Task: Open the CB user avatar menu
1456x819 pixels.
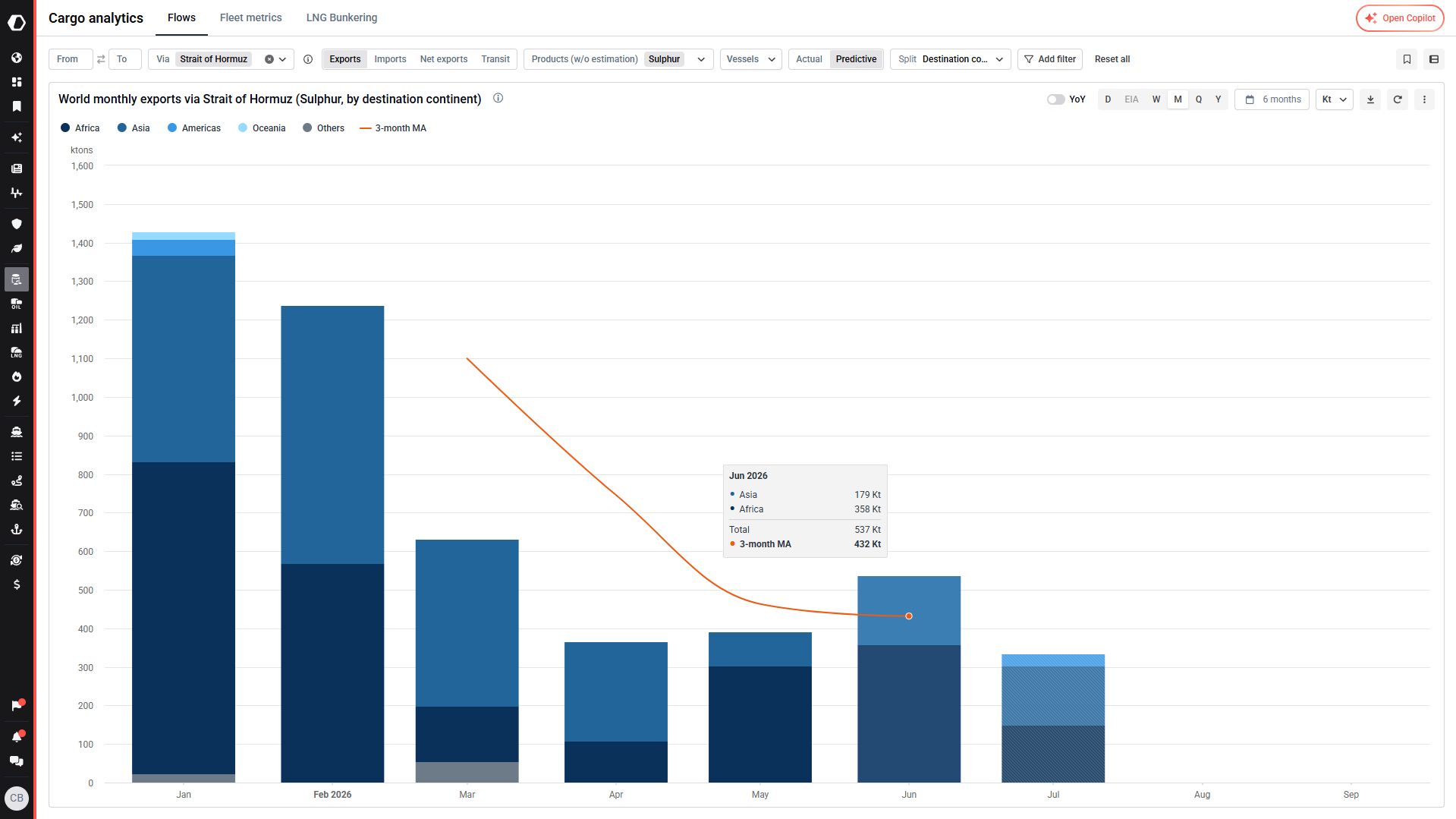Action: coord(17,798)
